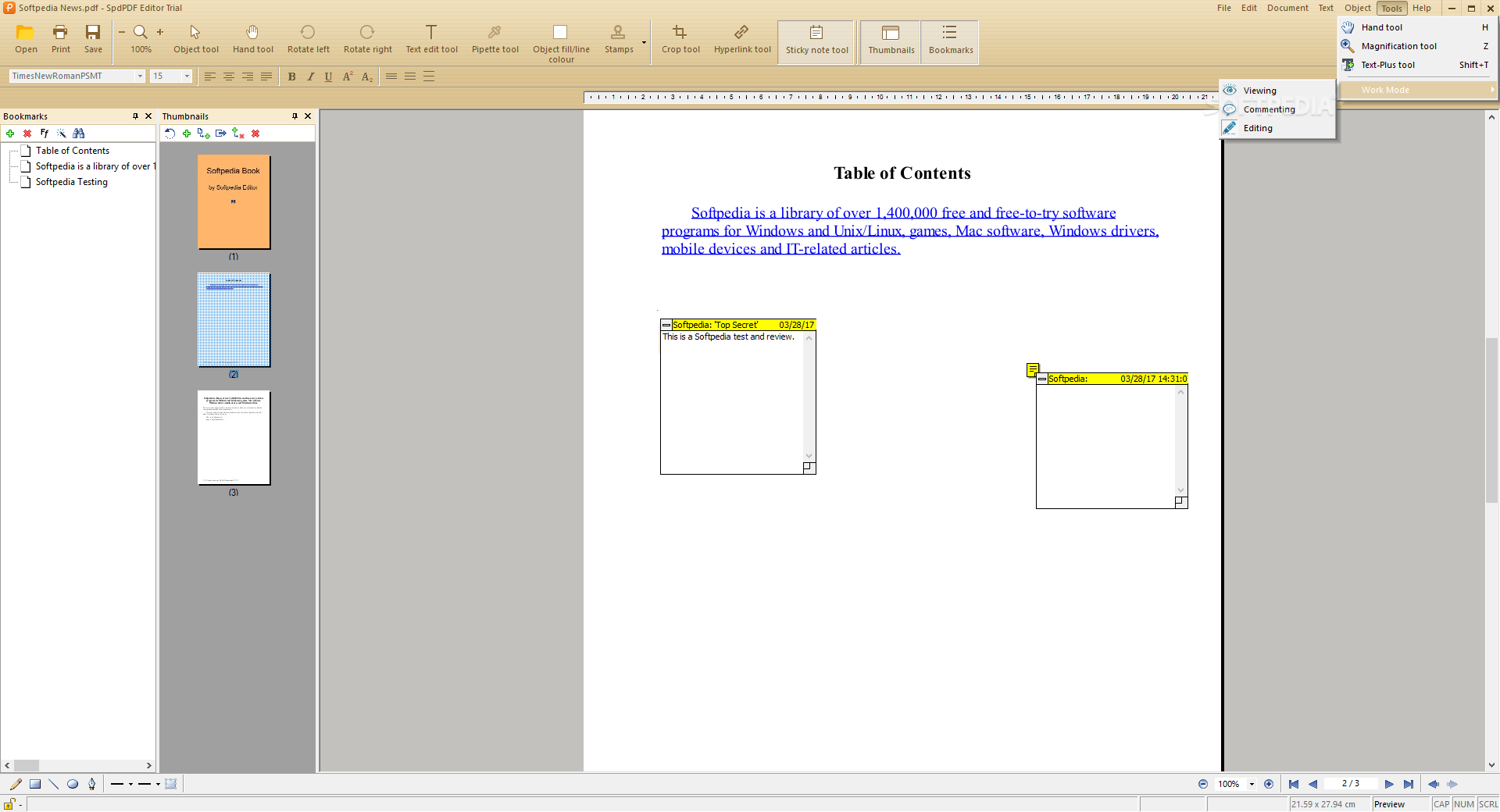Image resolution: width=1500 pixels, height=812 pixels.
Task: Search bookmarks with binoculars icon
Action: 79,134
